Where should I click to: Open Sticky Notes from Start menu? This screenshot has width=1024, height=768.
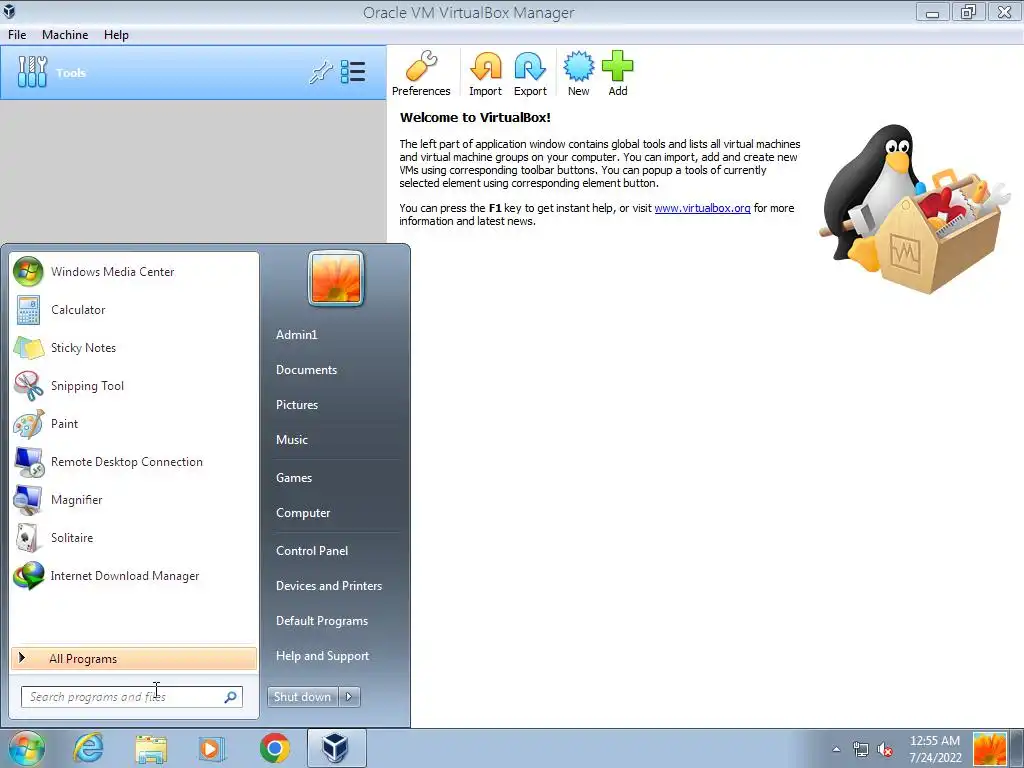tap(135, 347)
